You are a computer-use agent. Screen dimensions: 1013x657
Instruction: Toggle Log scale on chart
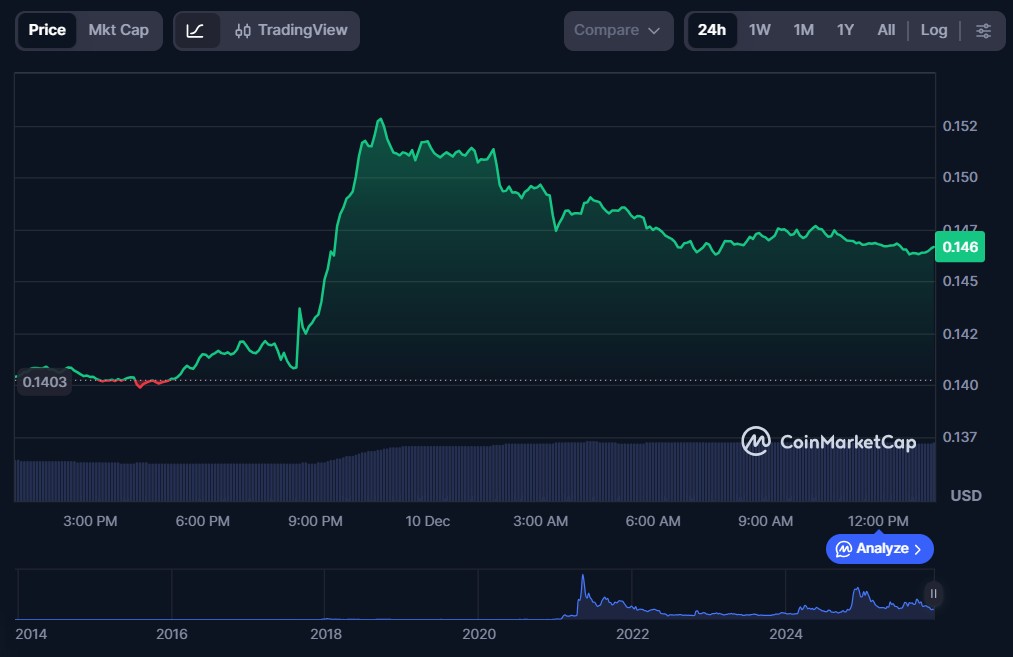(x=933, y=30)
